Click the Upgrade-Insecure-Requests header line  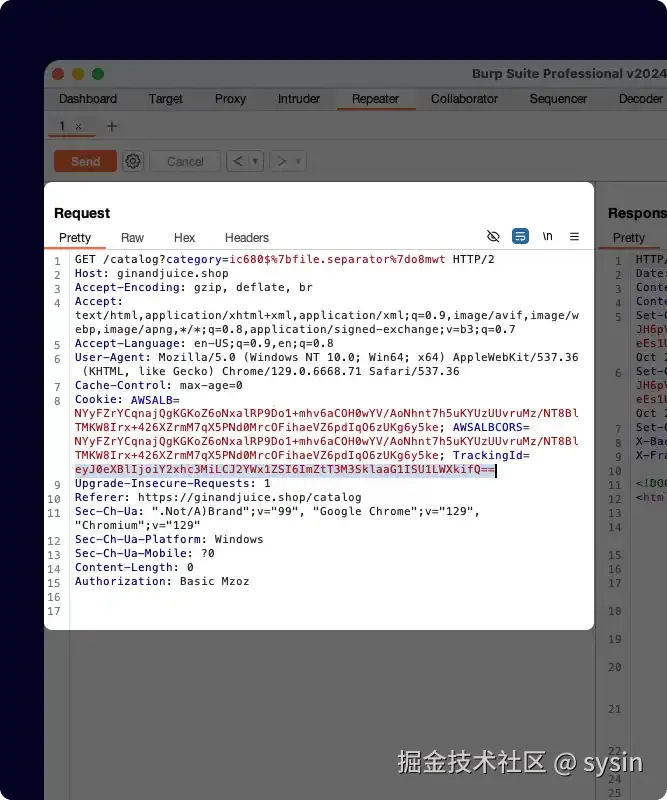tap(172, 483)
